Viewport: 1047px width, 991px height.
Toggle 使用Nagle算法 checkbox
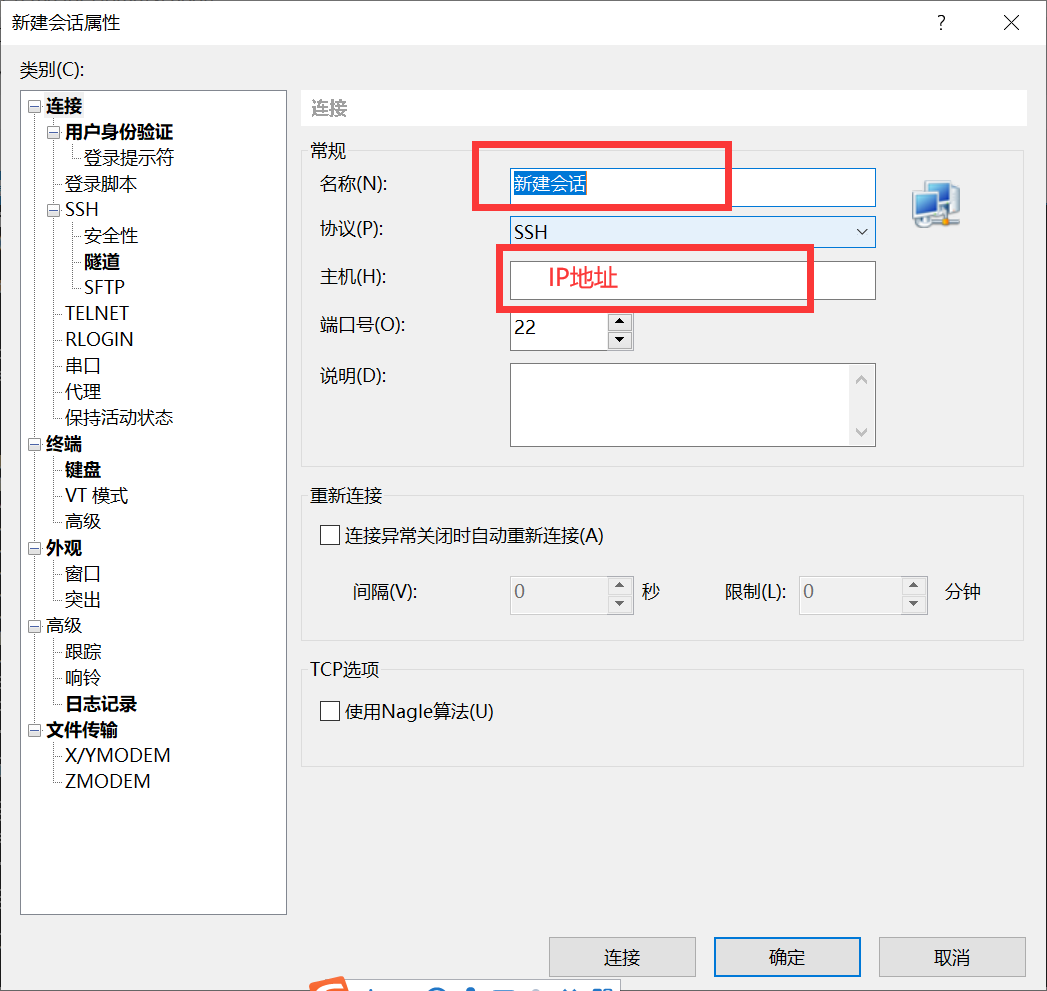coord(330,711)
